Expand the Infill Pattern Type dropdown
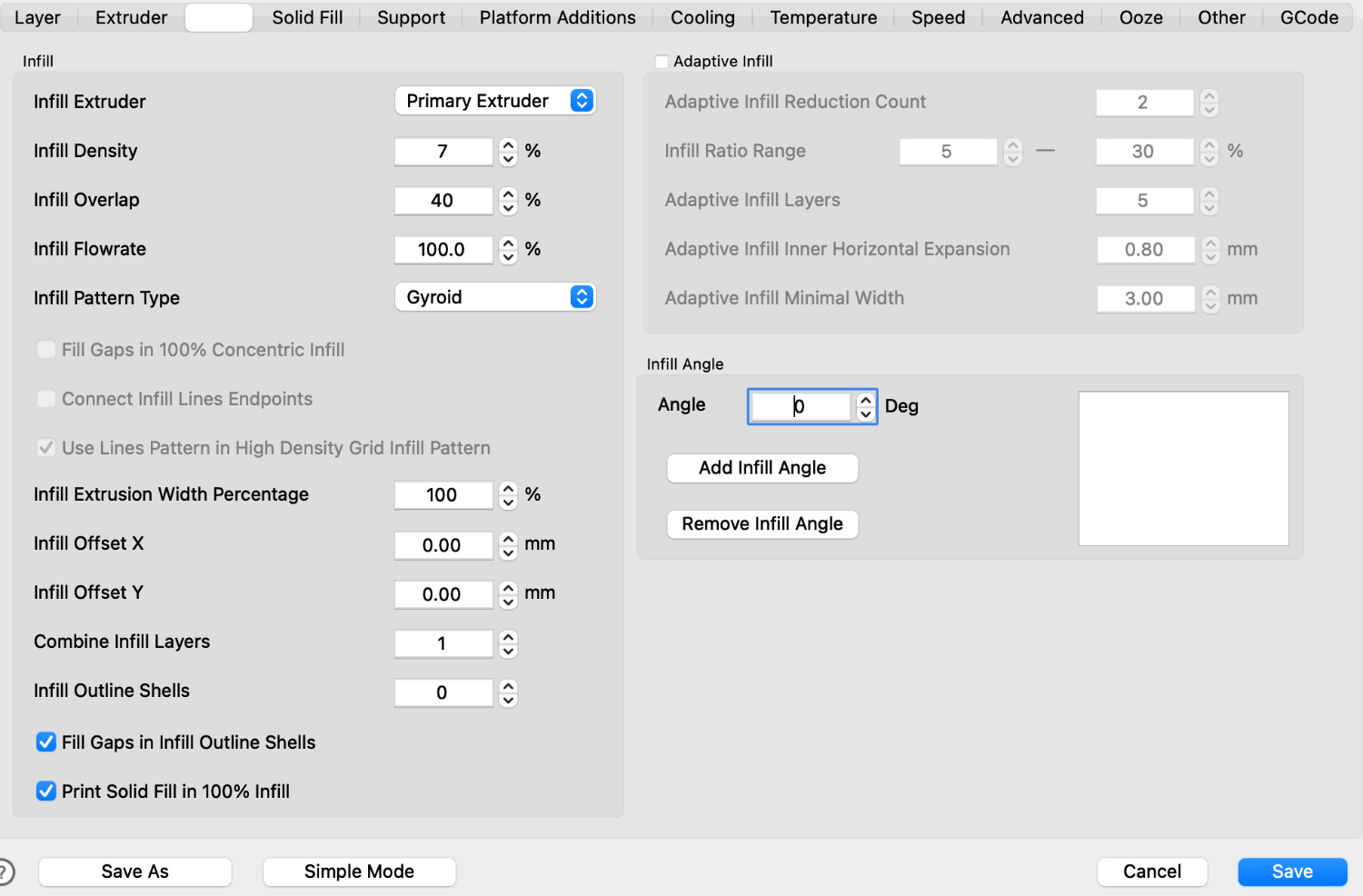Screen dimensions: 1363x896 pyautogui.click(x=494, y=297)
